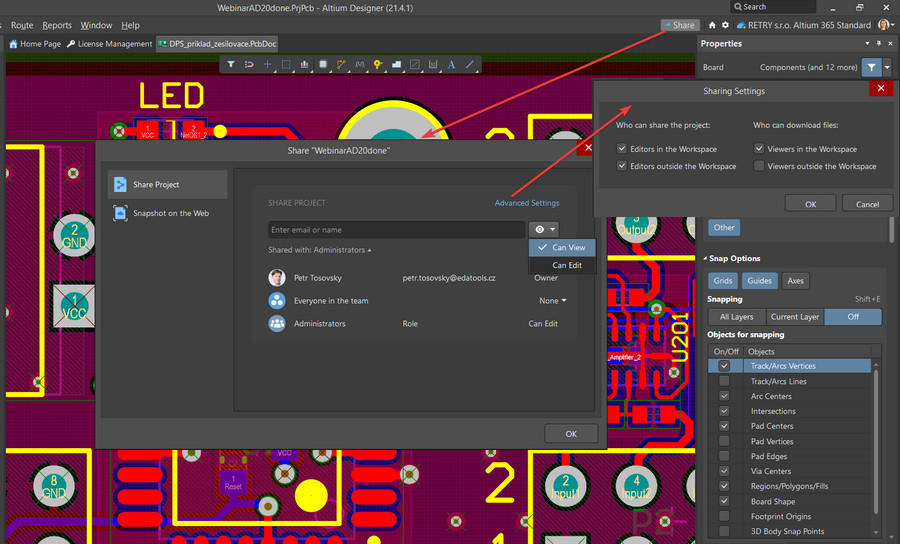The height and width of the screenshot is (544, 900).
Task: Switch to the Home Page tab
Action: (x=35, y=44)
